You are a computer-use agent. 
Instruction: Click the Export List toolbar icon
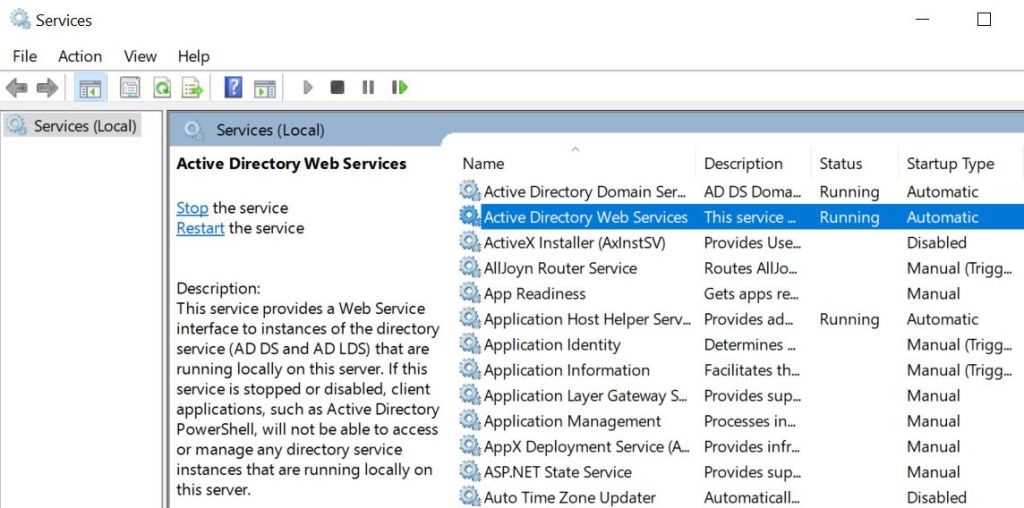pos(192,88)
